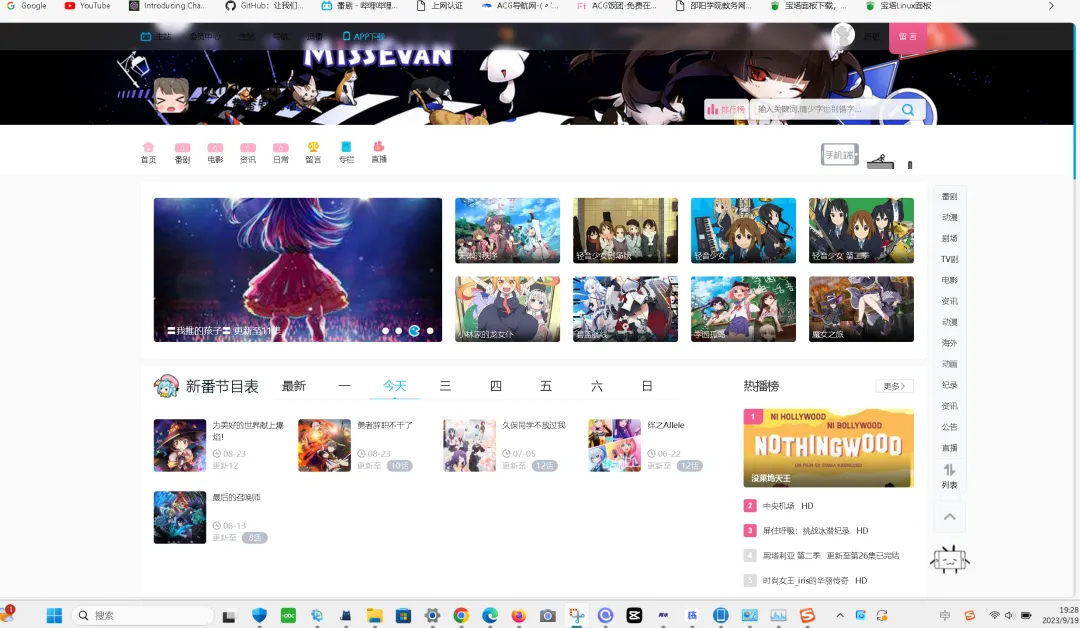Image resolution: width=1080 pixels, height=628 pixels.
Task: Open the 小林家的龙女仆 thumbnail
Action: tap(508, 309)
